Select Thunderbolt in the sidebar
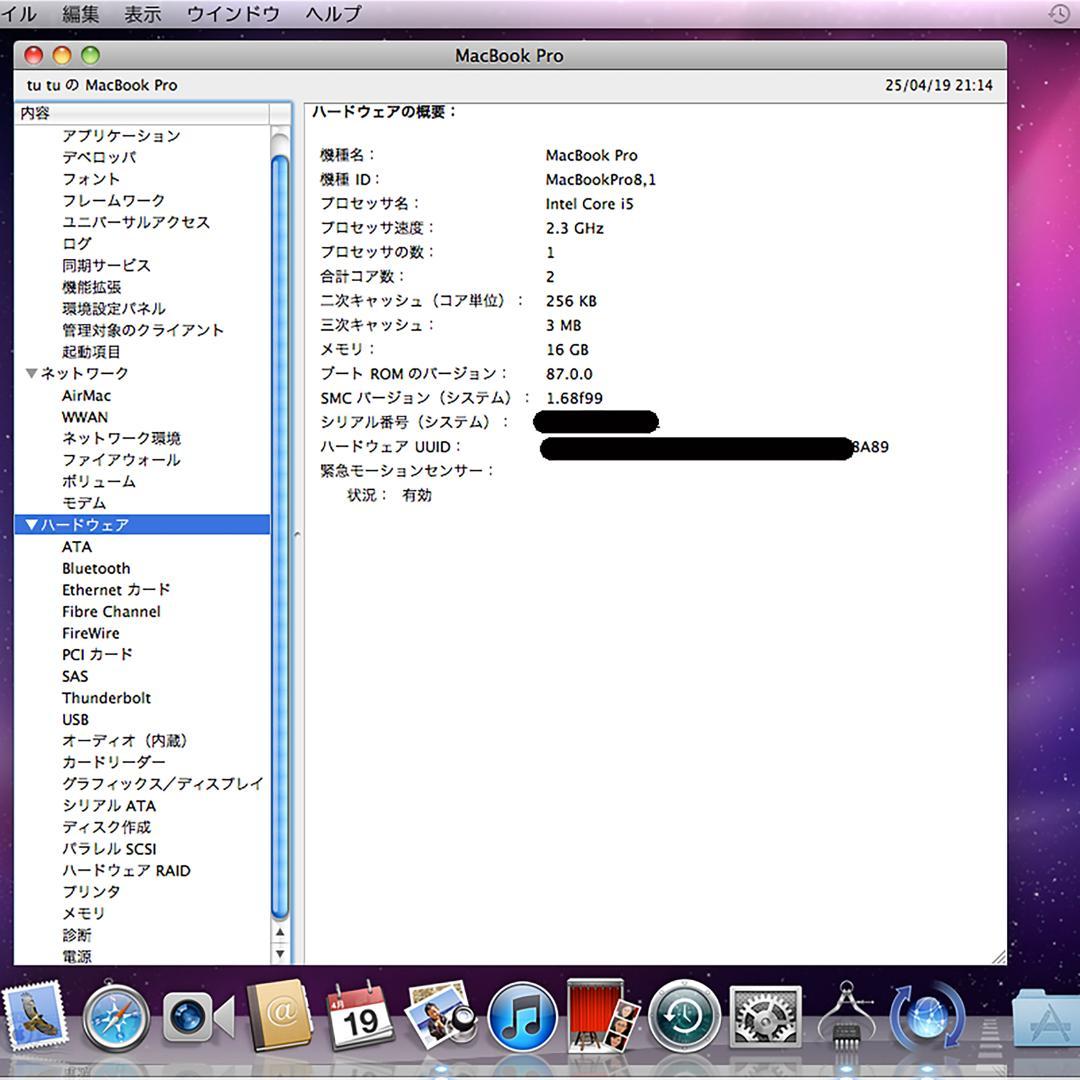This screenshot has height=1080, width=1080. coord(107,697)
